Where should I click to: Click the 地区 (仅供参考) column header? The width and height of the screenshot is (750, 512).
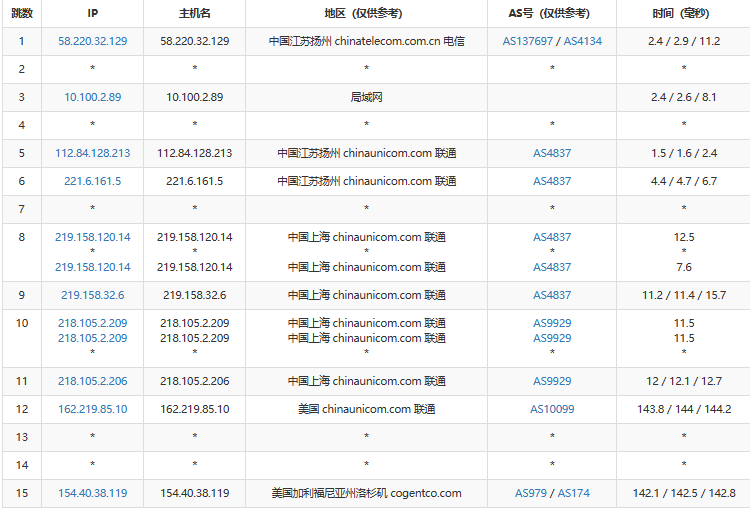pyautogui.click(x=366, y=13)
